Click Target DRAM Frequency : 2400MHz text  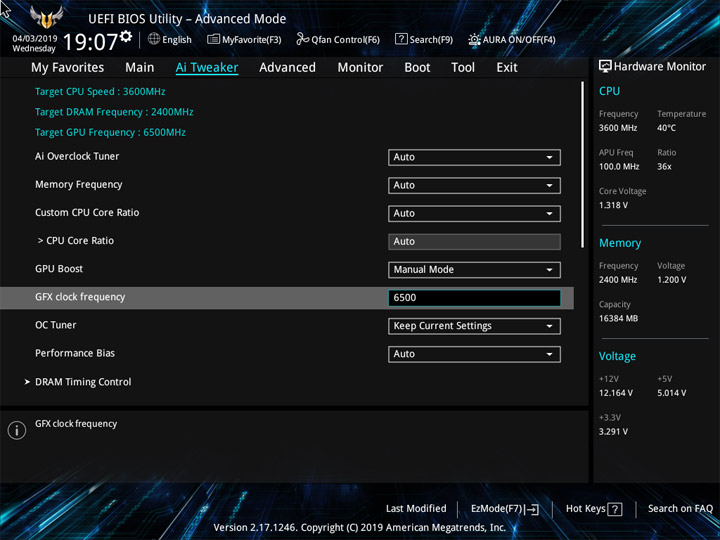[x=114, y=112]
